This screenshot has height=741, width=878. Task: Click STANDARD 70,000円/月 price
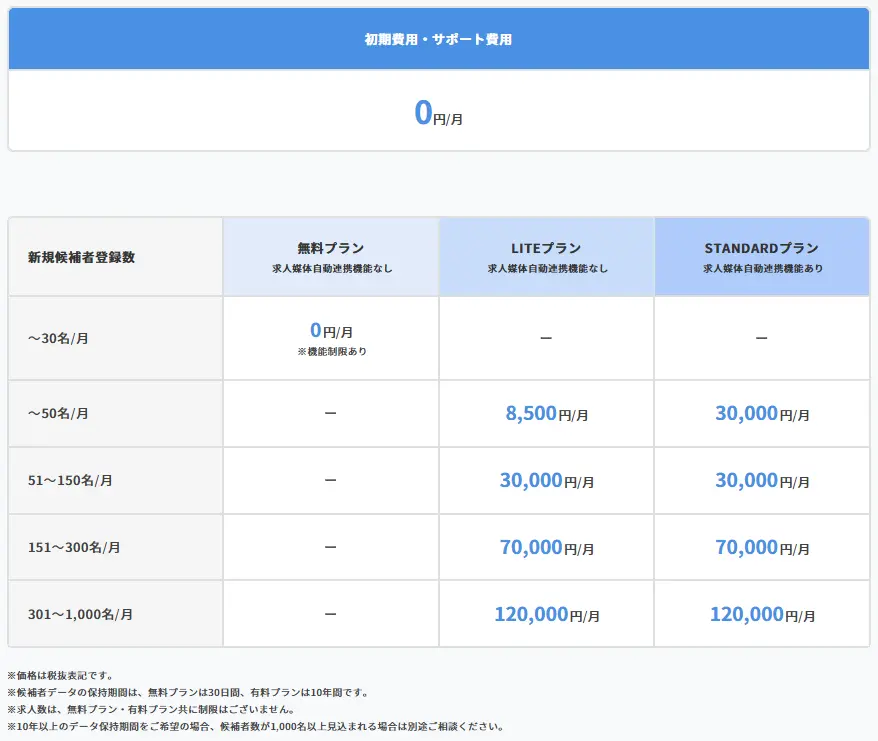pyautogui.click(x=762, y=547)
